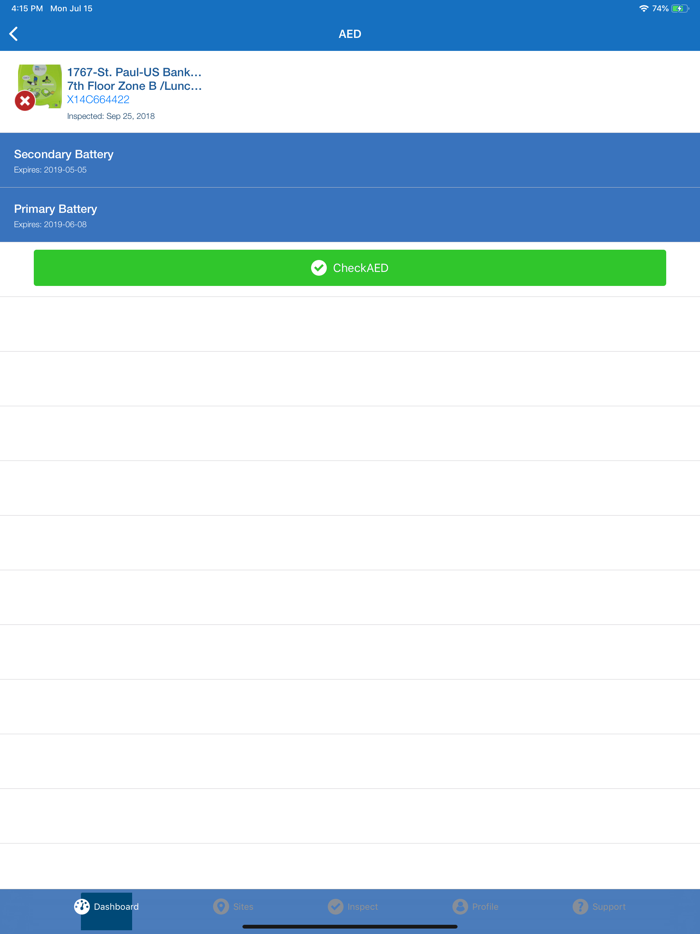
Task: Switch to the Inspect tab
Action: point(353,907)
